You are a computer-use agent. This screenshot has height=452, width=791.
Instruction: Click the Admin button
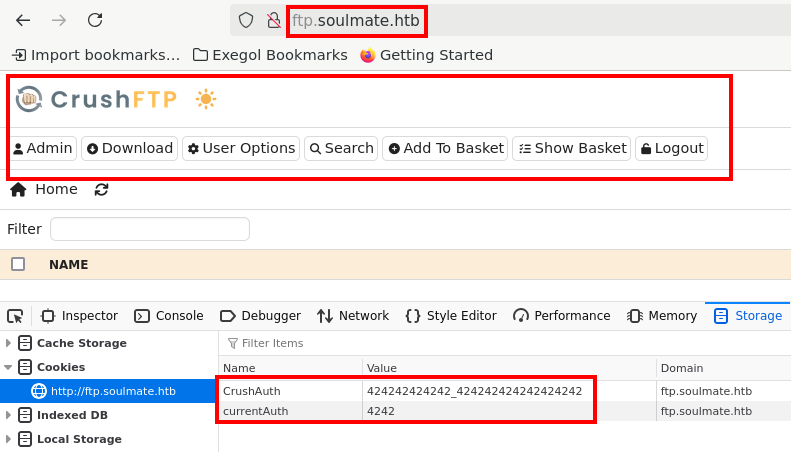point(42,148)
